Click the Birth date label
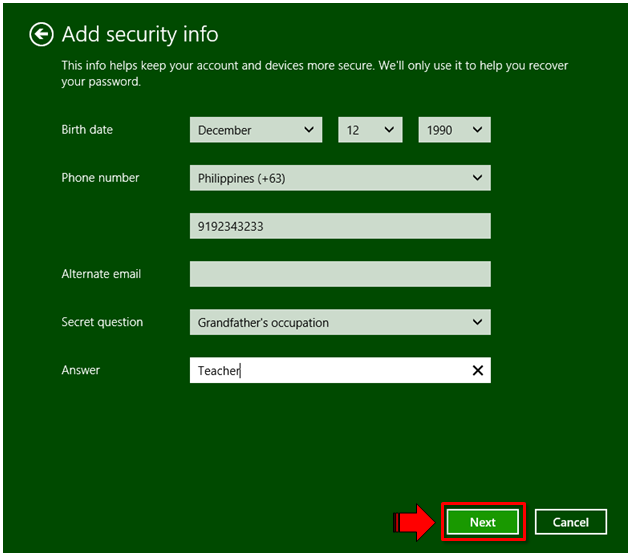Image resolution: width=630 pixels, height=555 pixels. [x=87, y=130]
